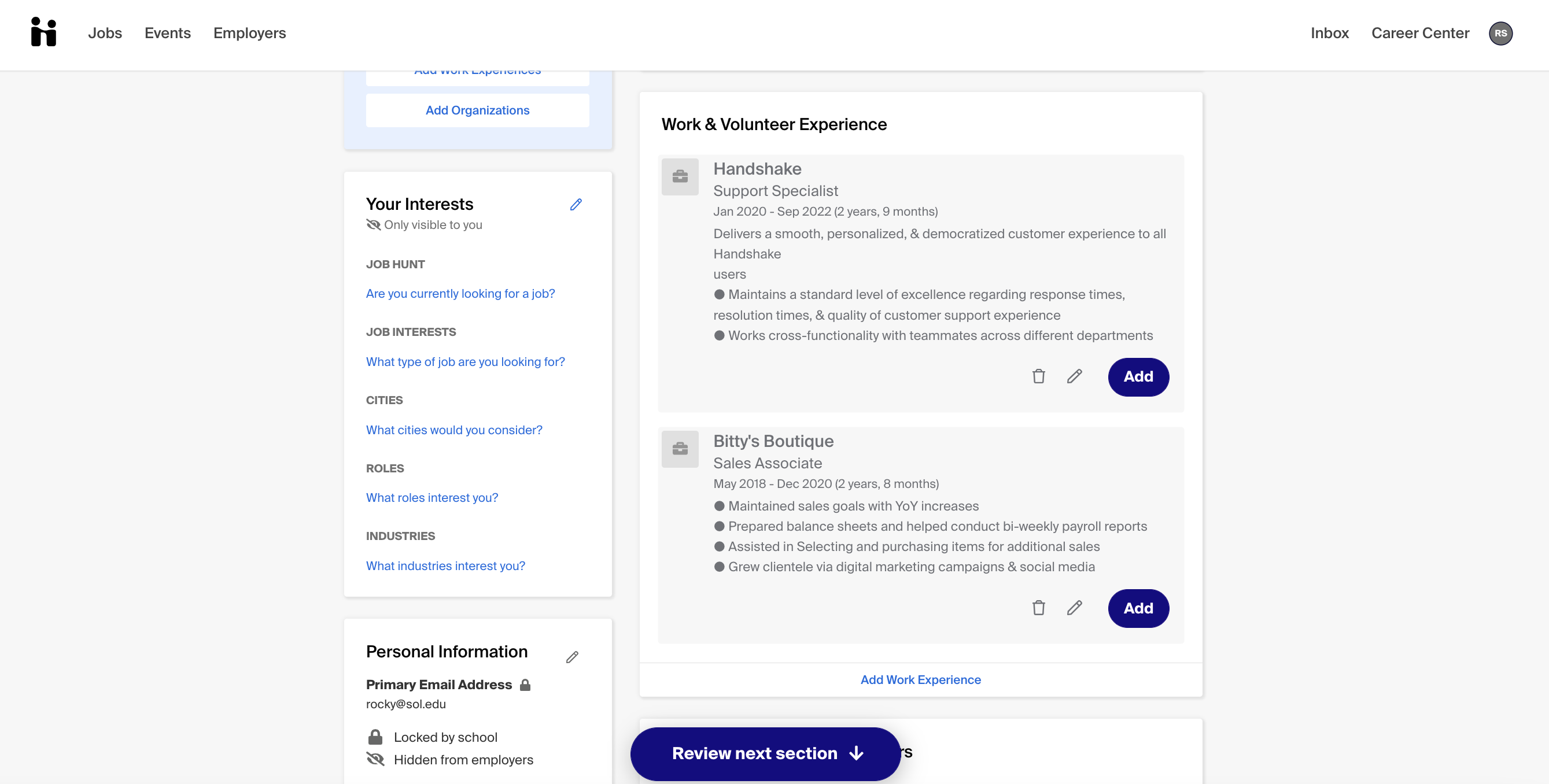Delete the Handshake Support Specialist experience

tap(1038, 376)
